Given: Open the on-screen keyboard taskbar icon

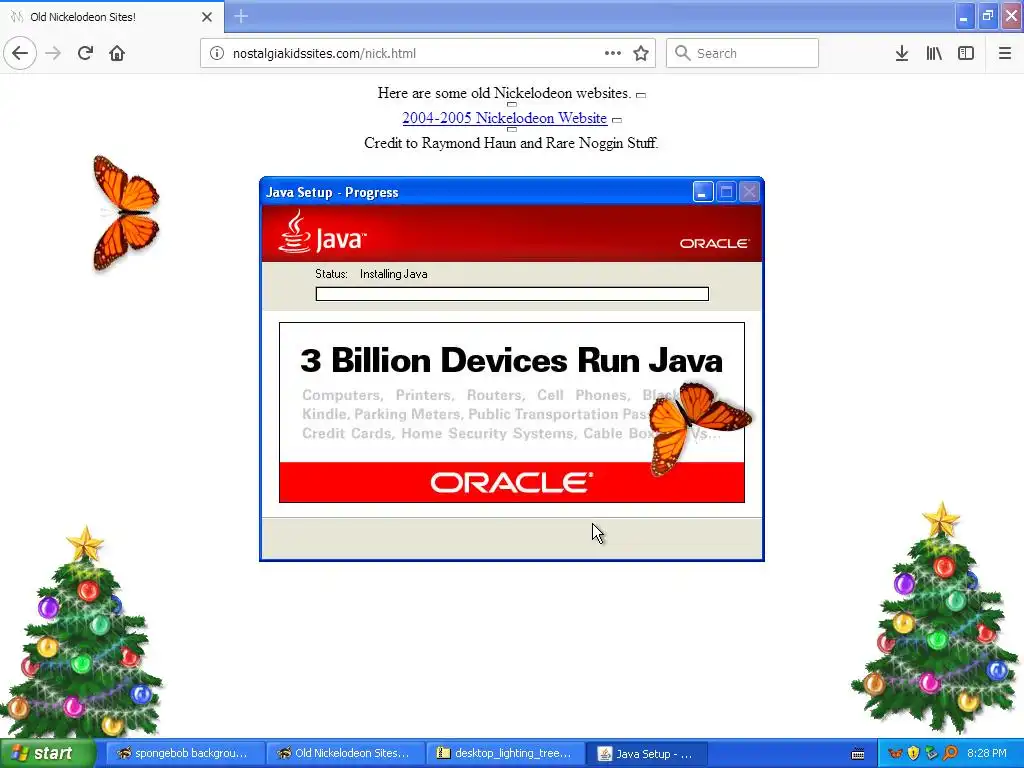Looking at the screenshot, I should pos(858,754).
